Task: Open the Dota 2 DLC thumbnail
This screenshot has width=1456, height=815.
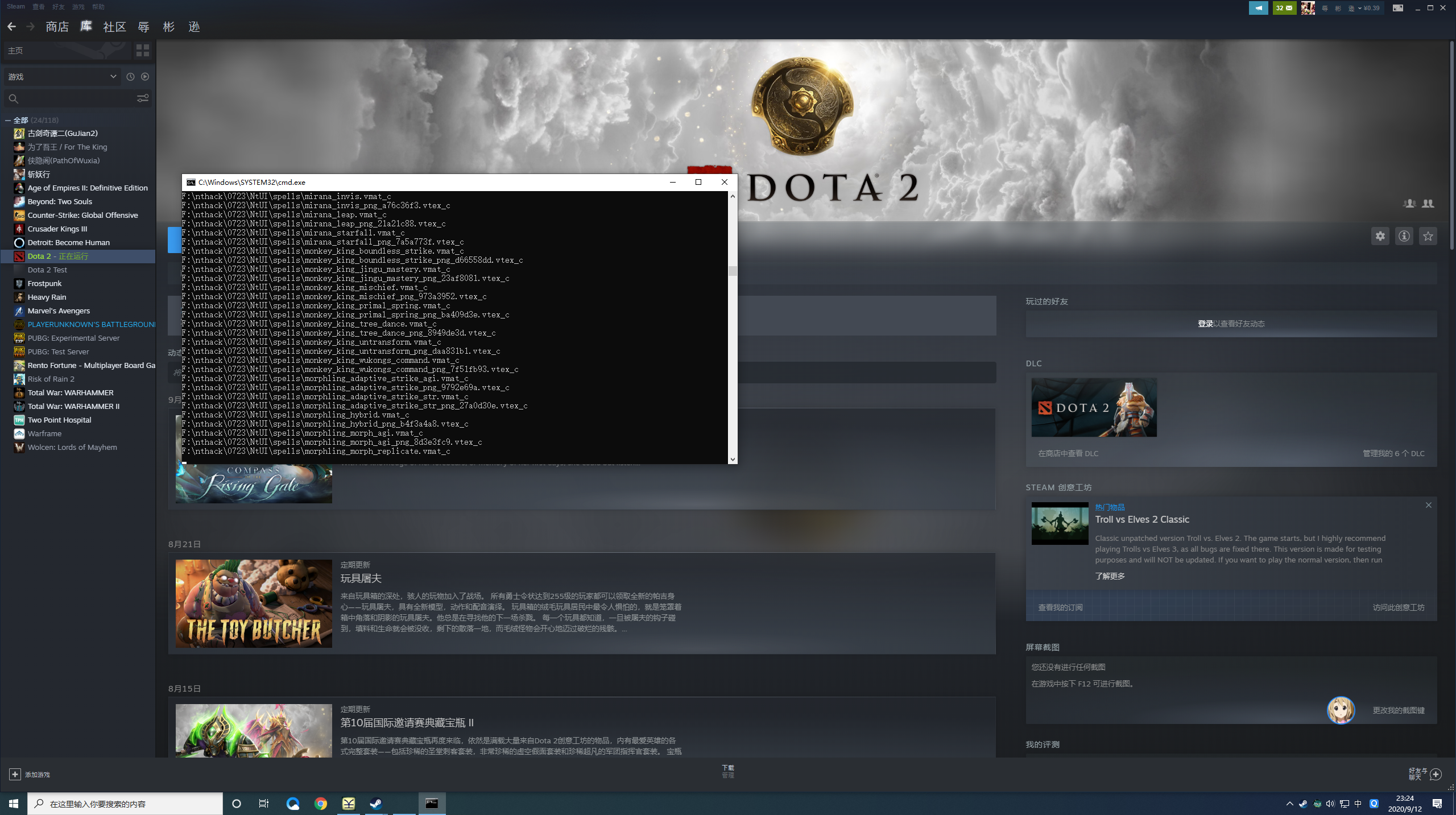Action: [1094, 408]
